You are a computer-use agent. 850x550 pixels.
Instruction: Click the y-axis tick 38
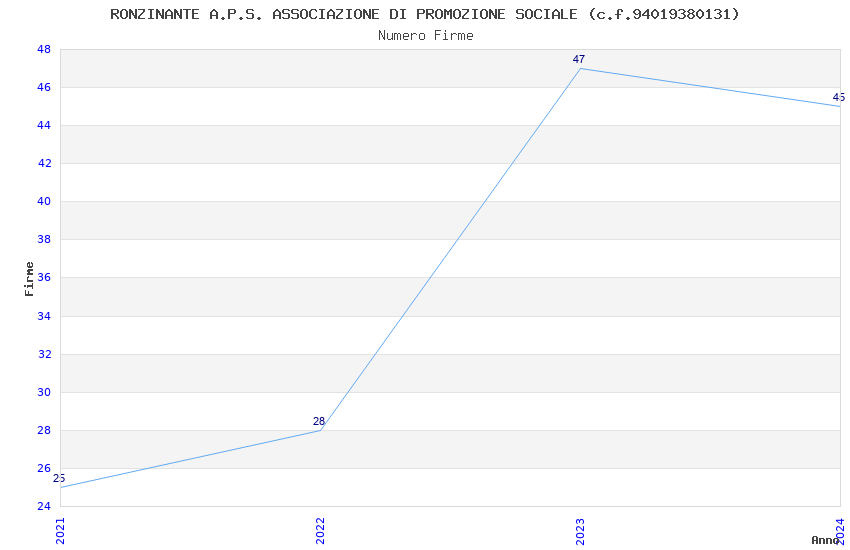pos(44,240)
